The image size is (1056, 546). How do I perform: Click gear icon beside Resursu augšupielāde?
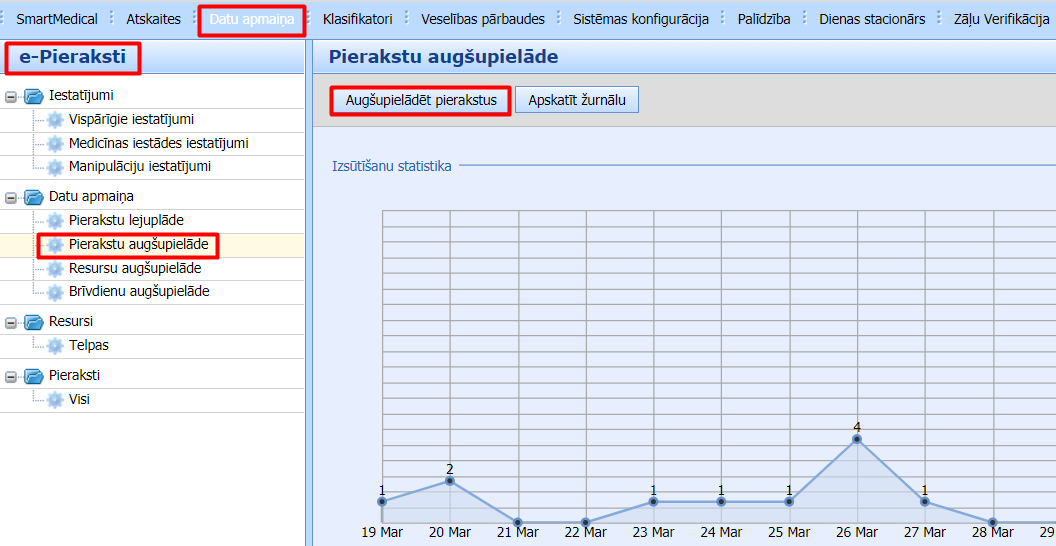coord(55,269)
